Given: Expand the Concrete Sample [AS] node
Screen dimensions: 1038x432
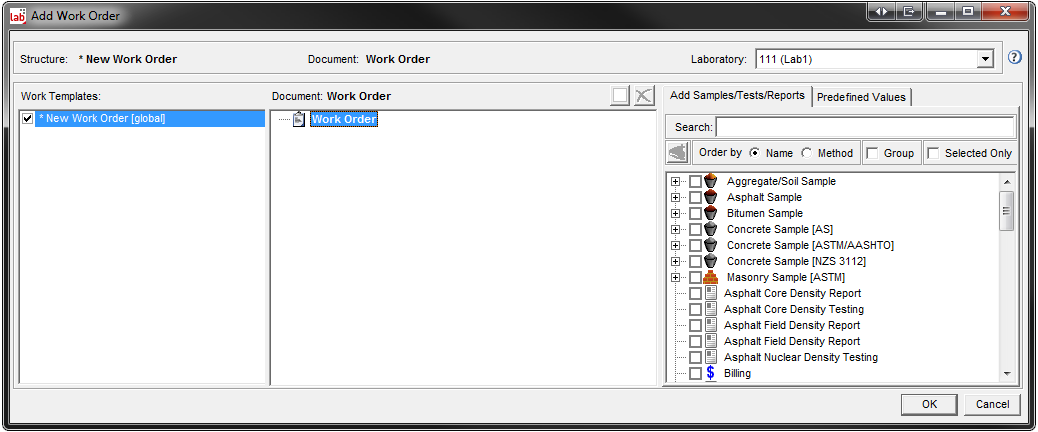Looking at the screenshot, I should tap(676, 229).
